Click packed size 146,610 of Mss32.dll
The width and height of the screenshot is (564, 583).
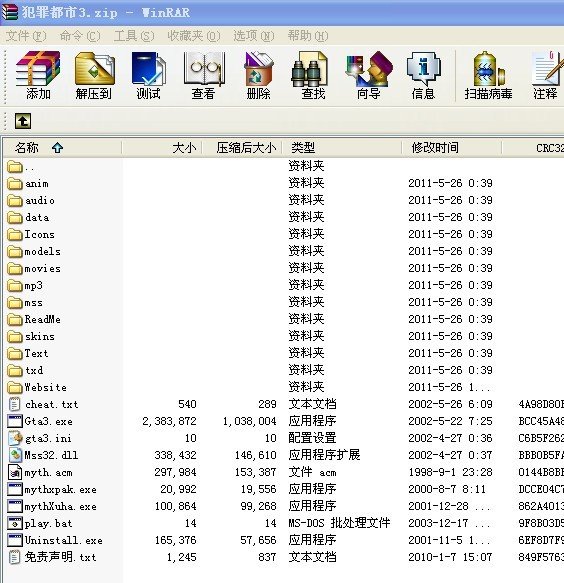[x=255, y=455]
